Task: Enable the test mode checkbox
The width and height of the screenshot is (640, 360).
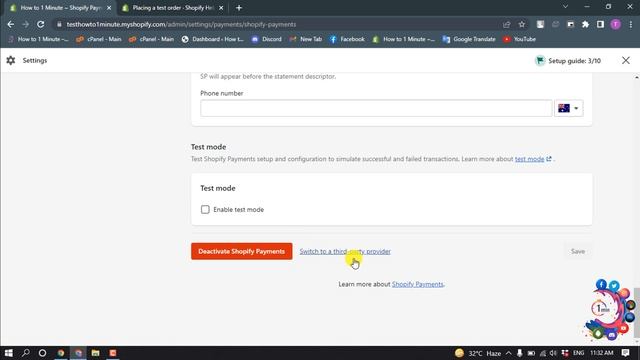Action: point(205,209)
